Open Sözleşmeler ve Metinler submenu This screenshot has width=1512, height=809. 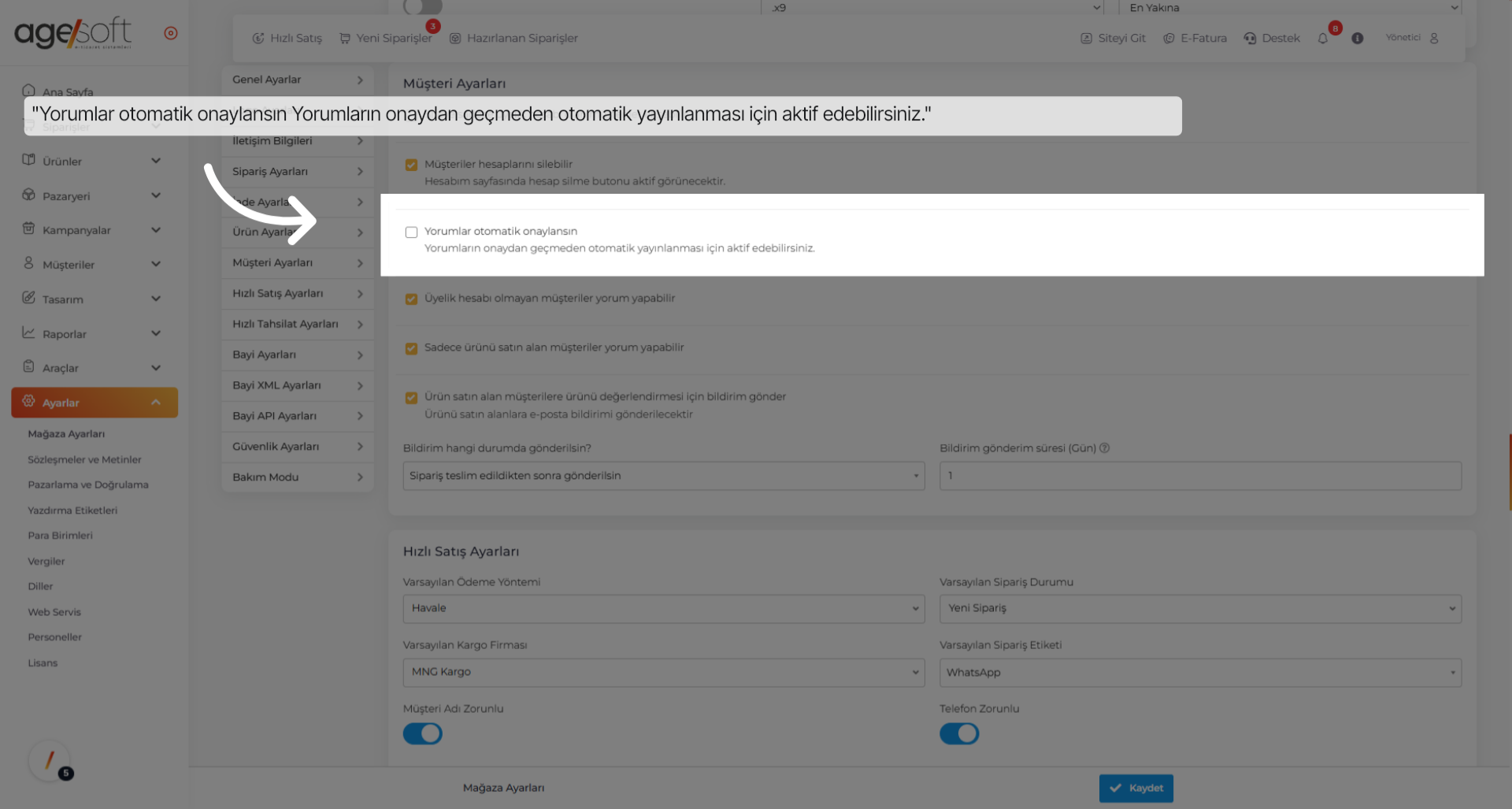84,459
